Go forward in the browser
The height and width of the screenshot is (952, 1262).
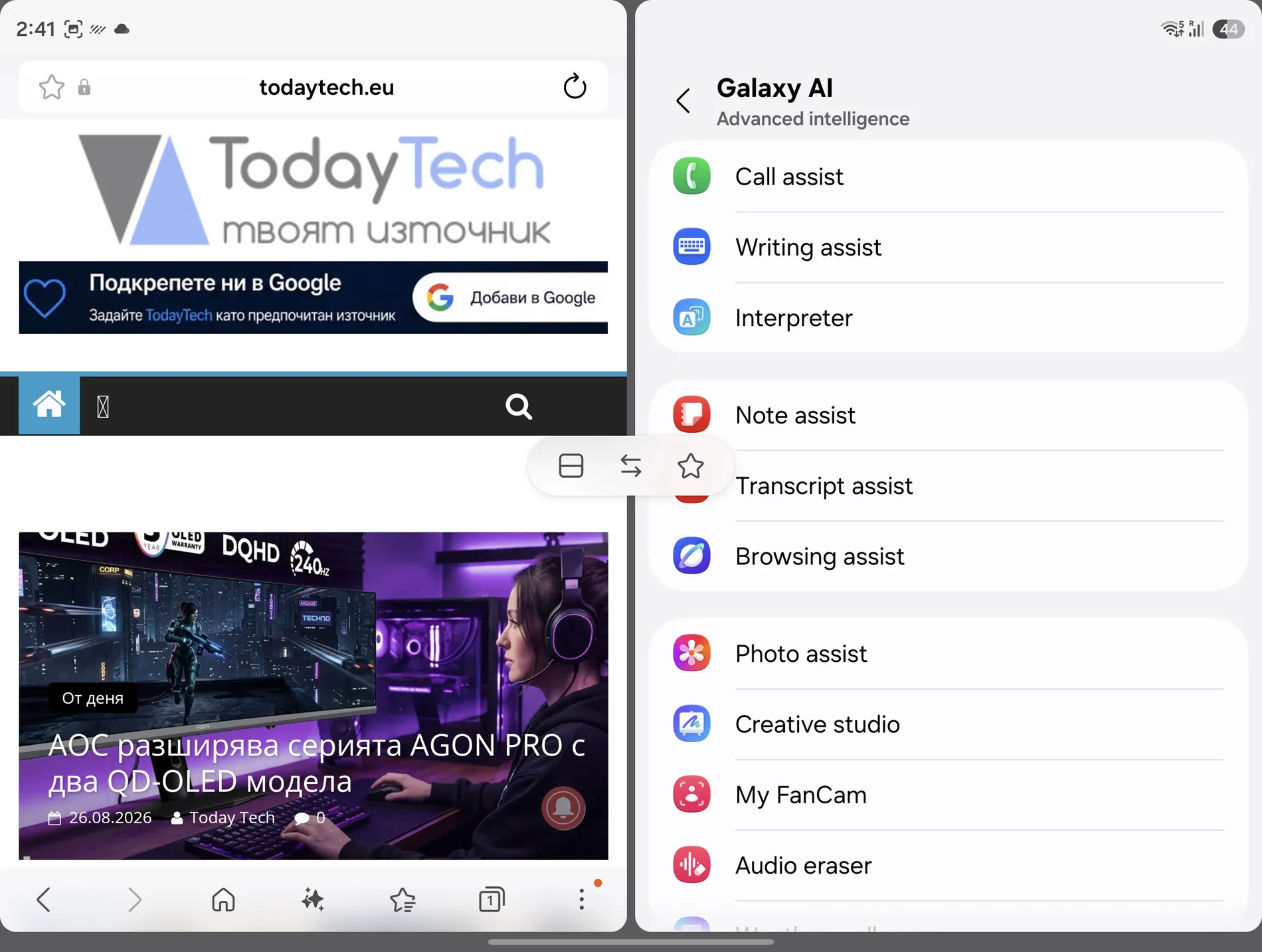pos(135,900)
